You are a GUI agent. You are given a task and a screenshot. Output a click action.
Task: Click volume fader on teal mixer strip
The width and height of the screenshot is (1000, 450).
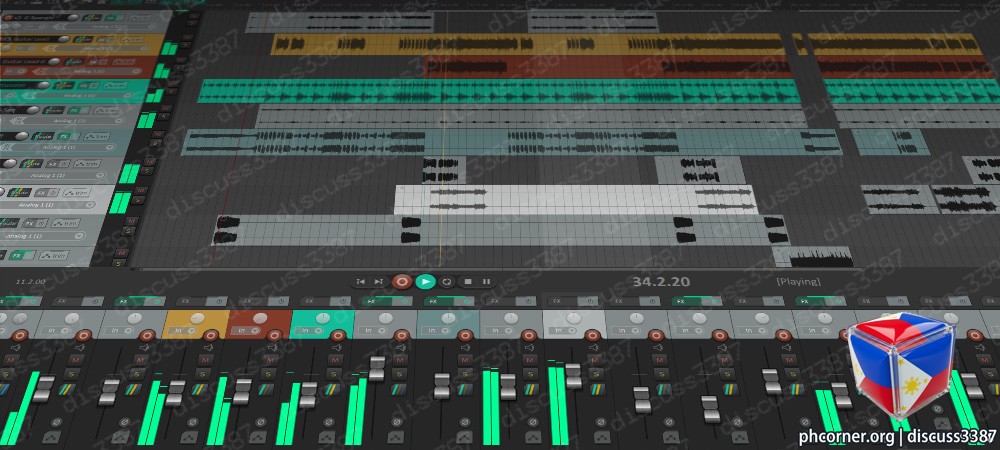(308, 395)
